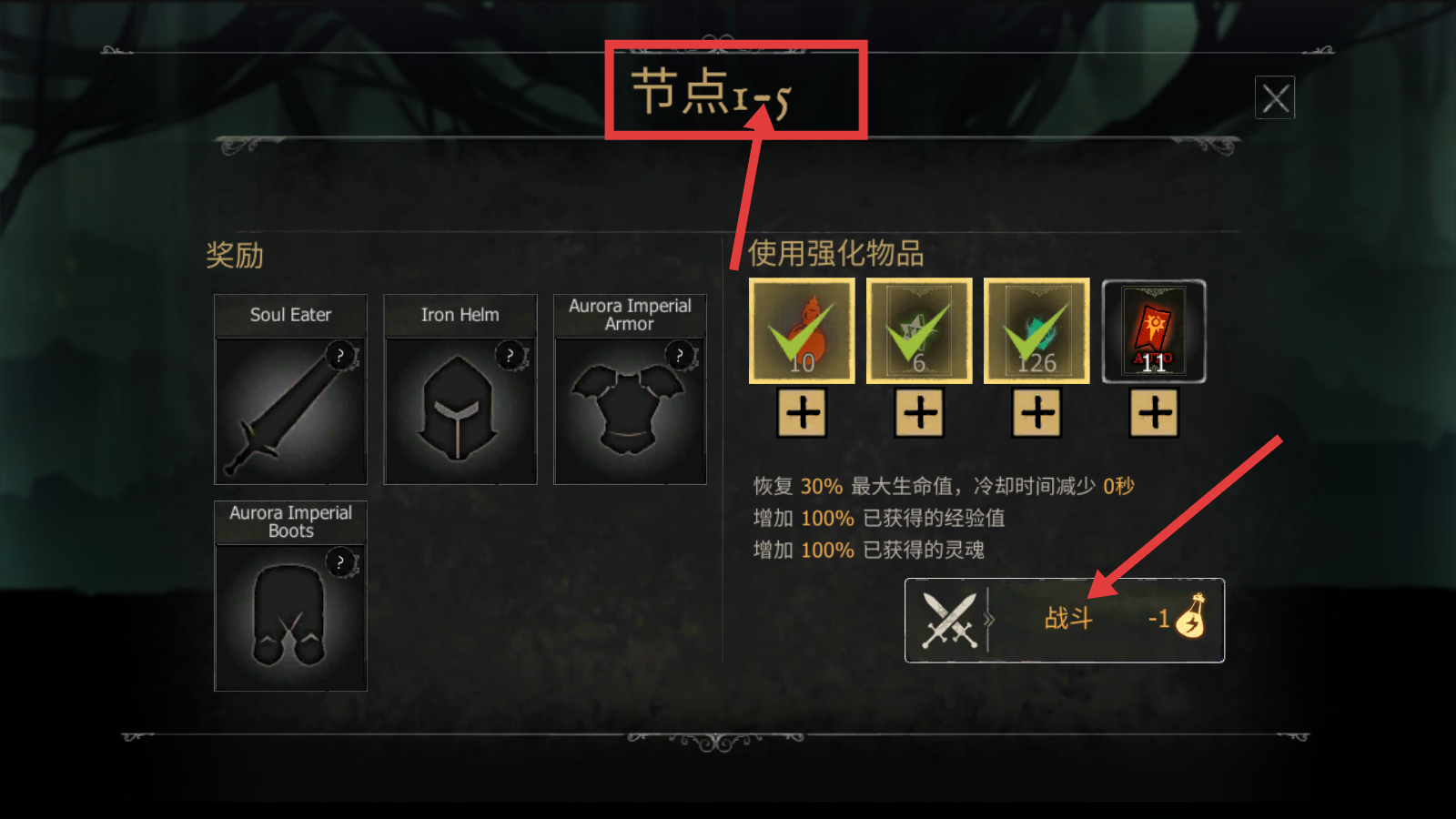Image resolution: width=1456 pixels, height=819 pixels.
Task: Open Aurora Imperial Armor reward thumbnail
Action: coord(630,411)
